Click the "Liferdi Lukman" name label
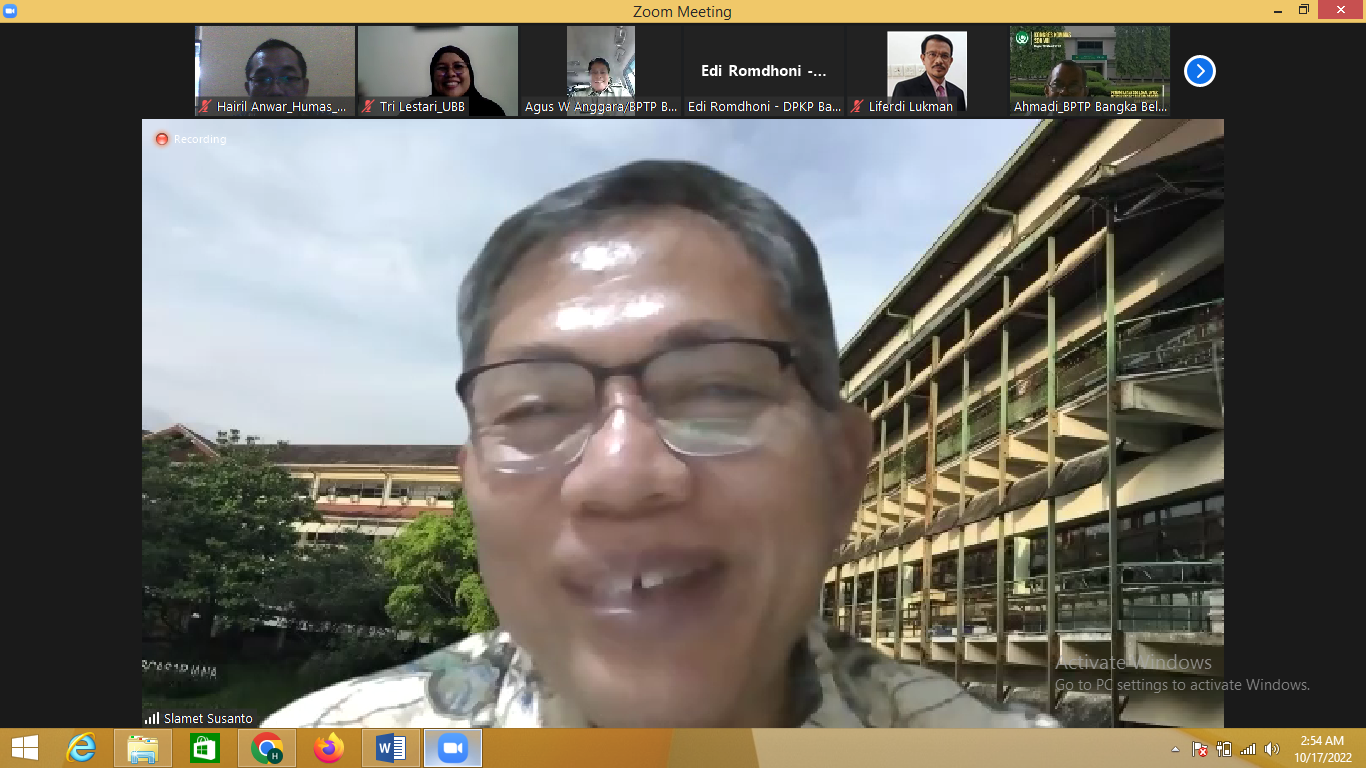The height and width of the screenshot is (768, 1366). tap(911, 106)
